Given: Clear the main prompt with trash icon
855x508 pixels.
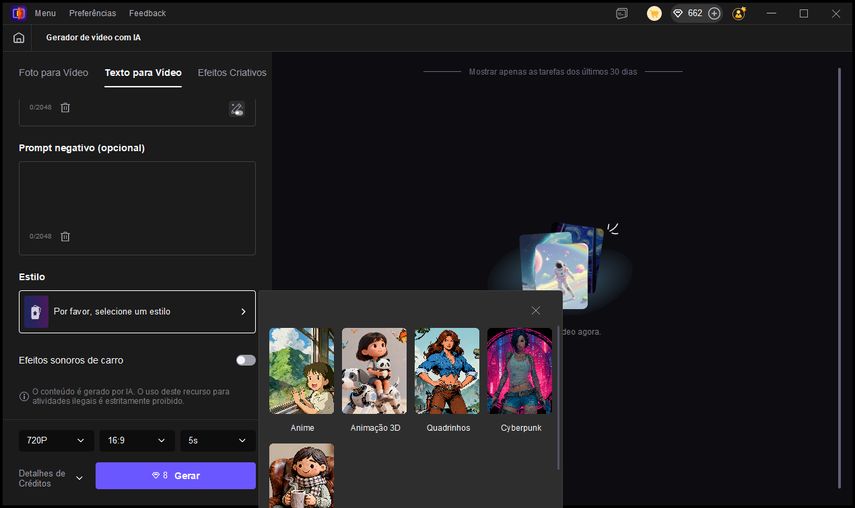Looking at the screenshot, I should 65,107.
